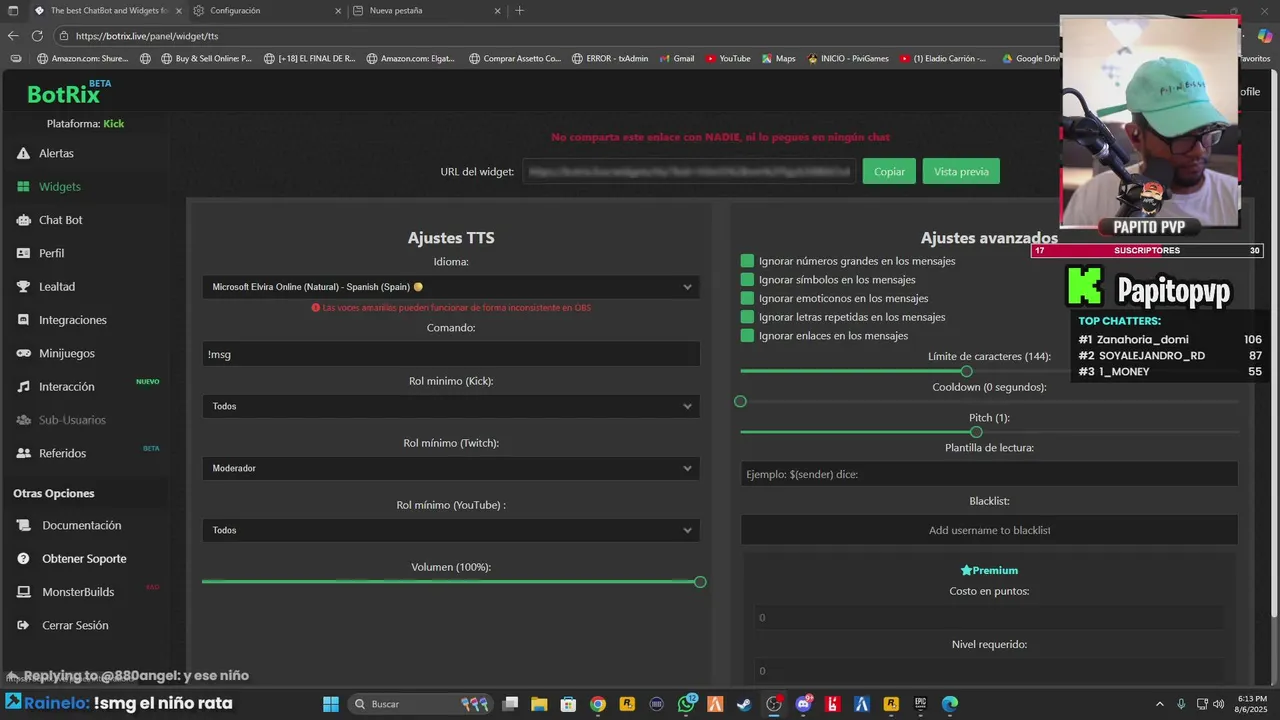This screenshot has width=1280, height=720.
Task: Open the Rol mínimo (YouTube) dropdown
Action: (451, 530)
